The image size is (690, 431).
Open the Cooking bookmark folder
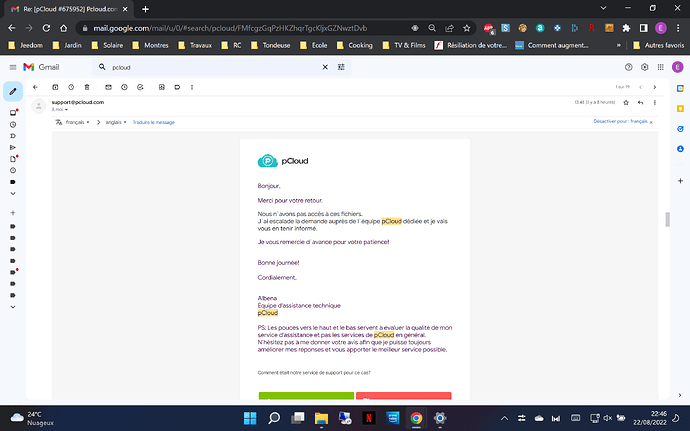pyautogui.click(x=355, y=45)
